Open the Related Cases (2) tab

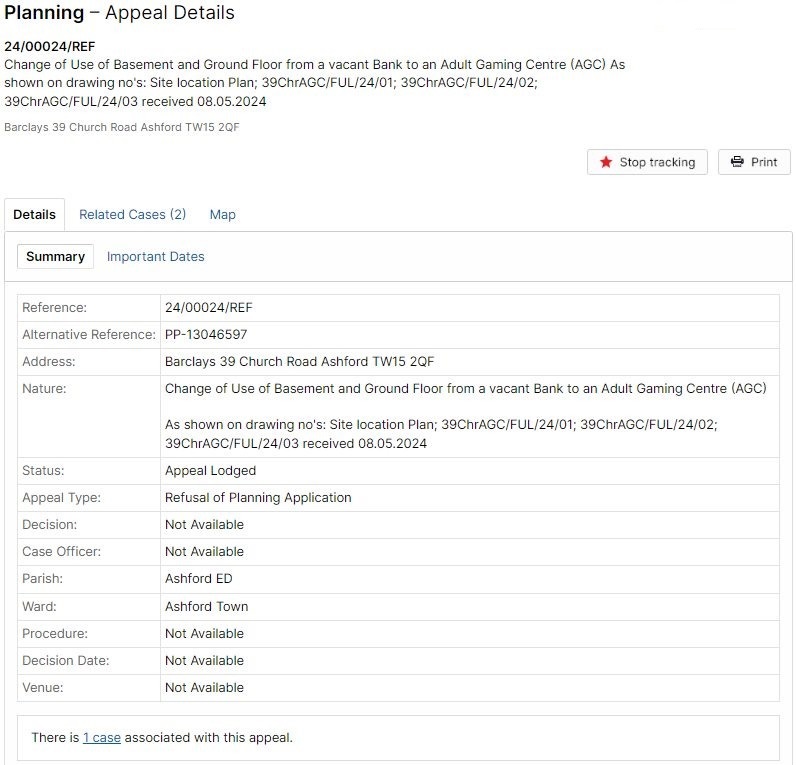click(x=132, y=214)
